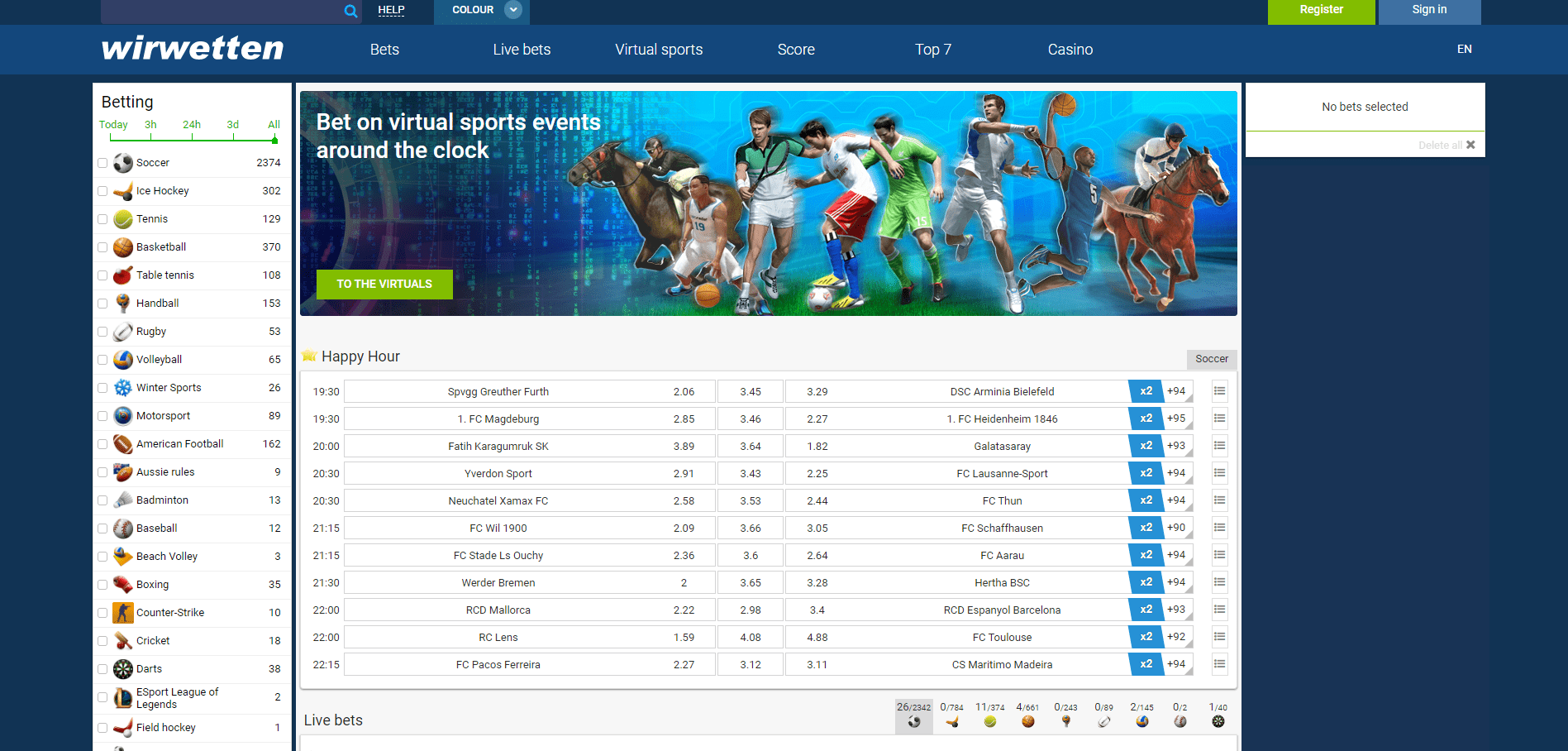1568x751 pixels.
Task: Expand +92 more bets for FC Toulouse
Action: (1177, 637)
